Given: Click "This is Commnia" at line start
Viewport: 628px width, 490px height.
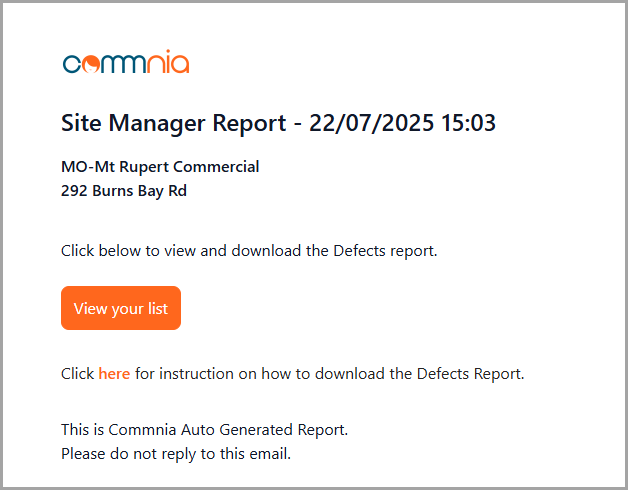Looking at the screenshot, I should [119, 430].
